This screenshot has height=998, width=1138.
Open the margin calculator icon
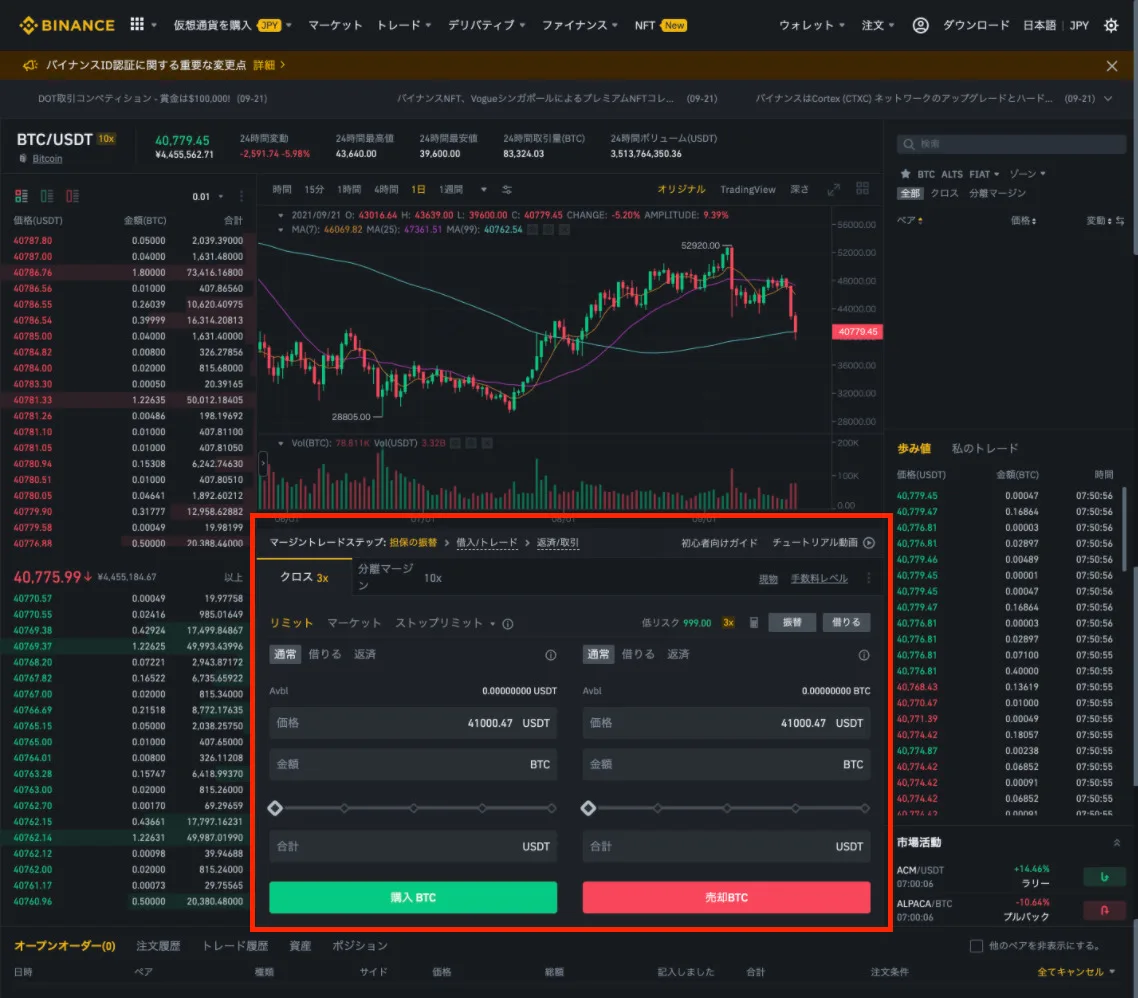(x=754, y=623)
